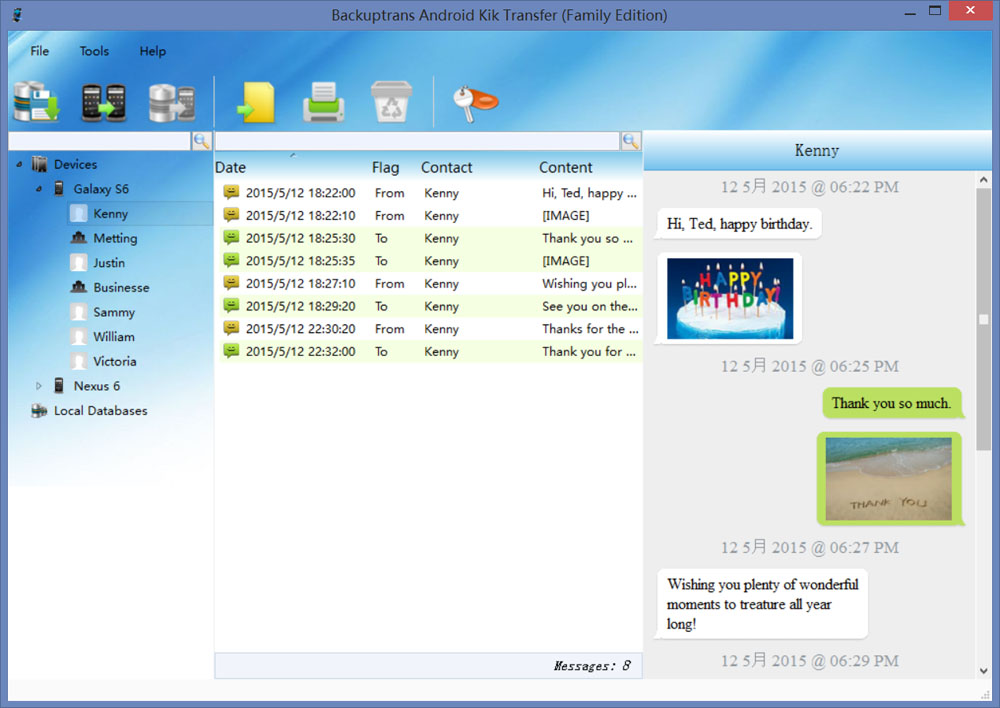The image size is (1000, 708).
Task: Click the Happy Birthday cake image
Action: 730,298
